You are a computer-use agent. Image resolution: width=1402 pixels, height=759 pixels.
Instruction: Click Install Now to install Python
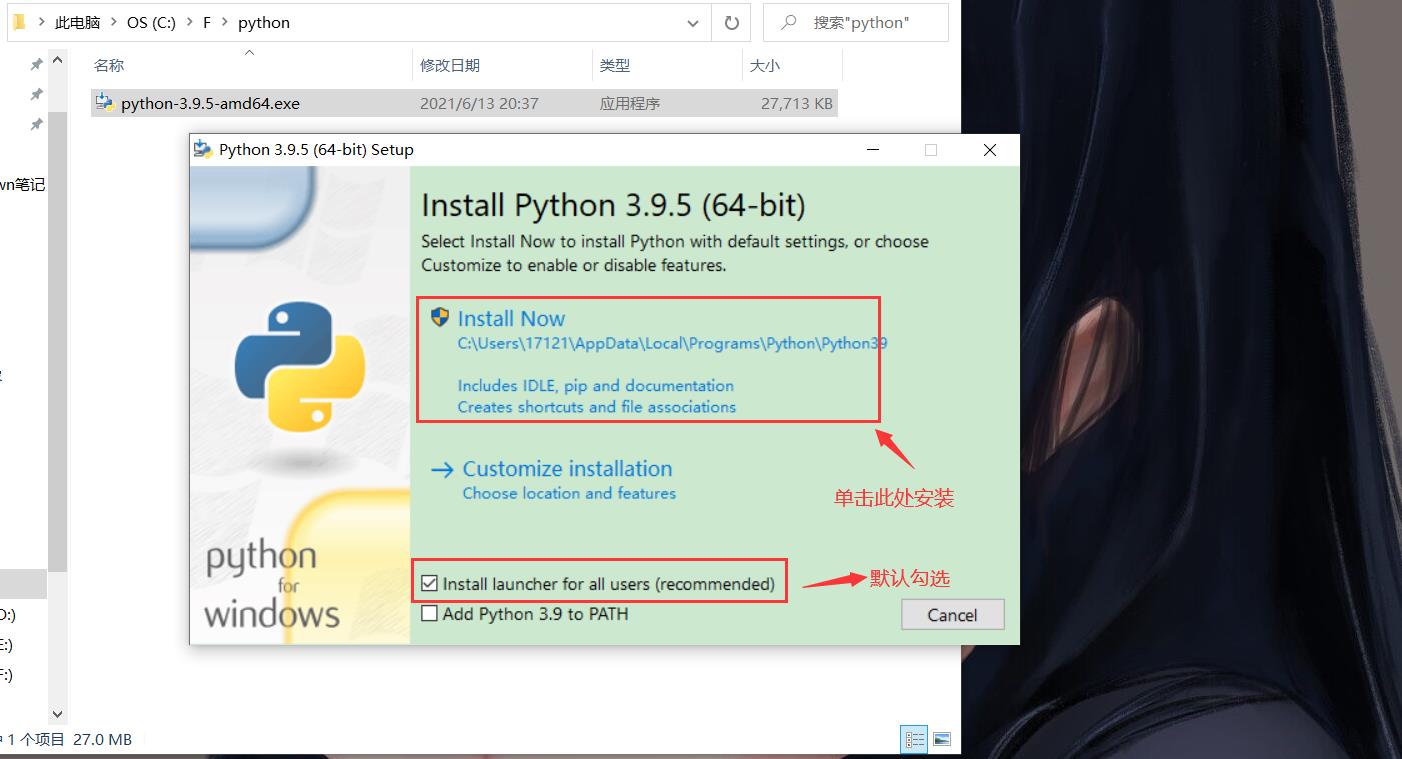511,319
